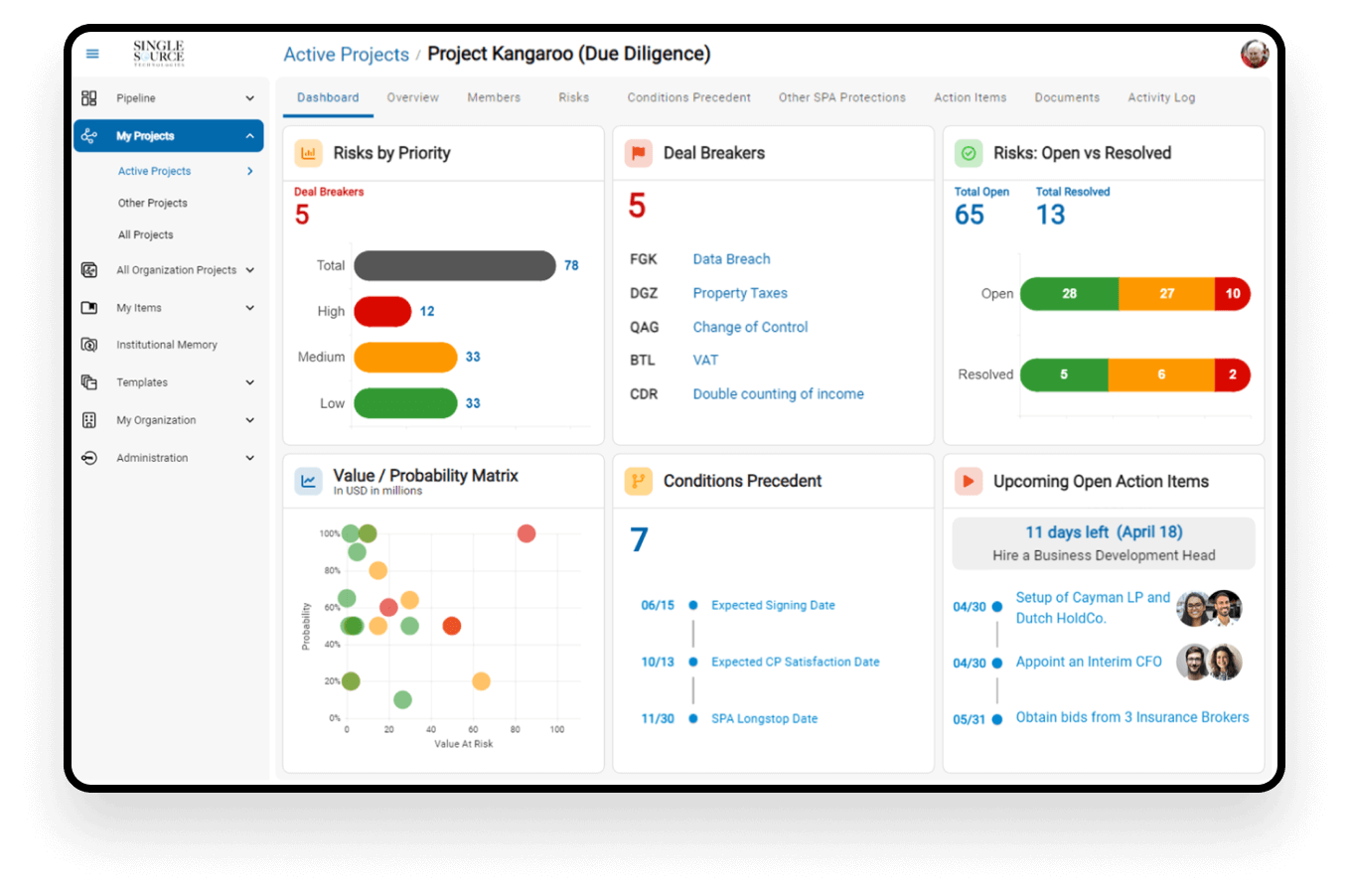Click the Open vs Resolved checkmark icon
The width and height of the screenshot is (1349, 896).
tap(969, 153)
